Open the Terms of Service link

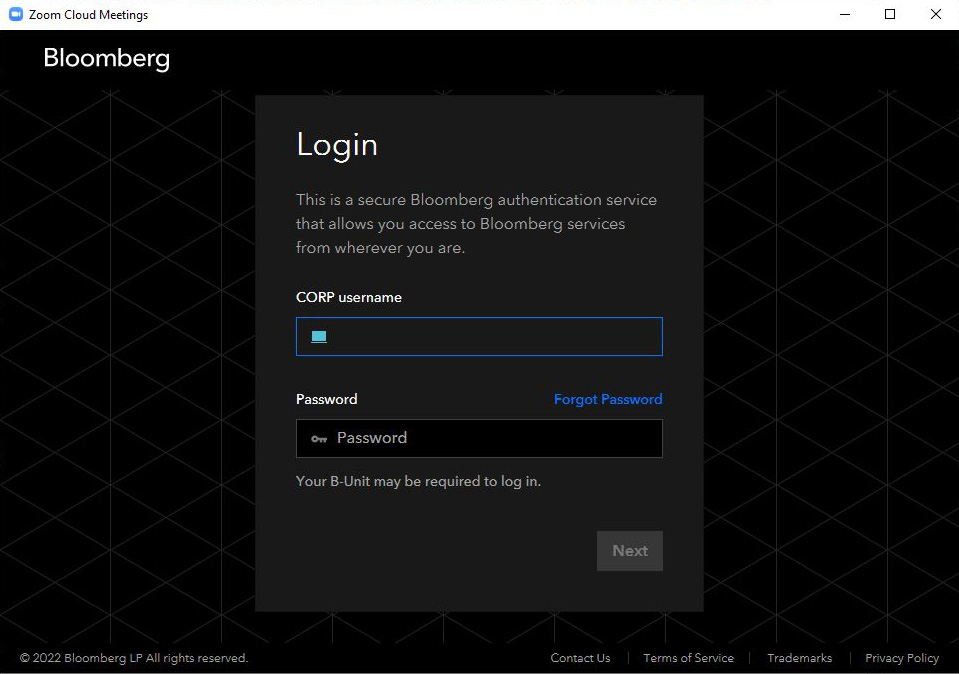point(688,658)
